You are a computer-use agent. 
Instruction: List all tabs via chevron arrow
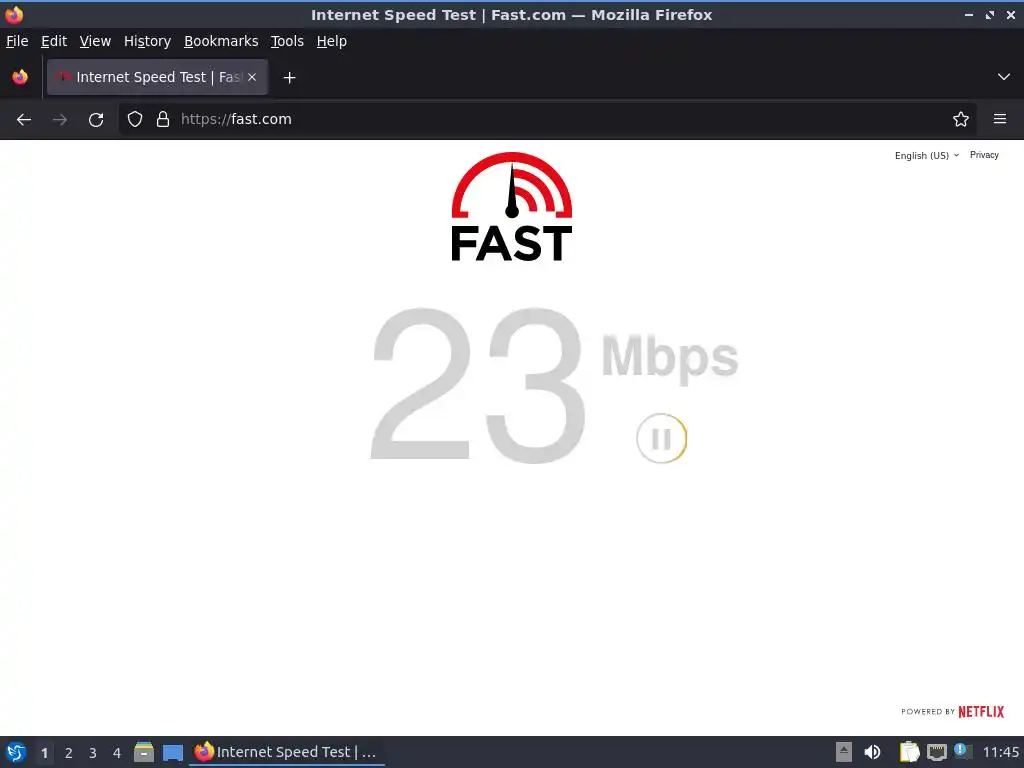click(x=1004, y=77)
